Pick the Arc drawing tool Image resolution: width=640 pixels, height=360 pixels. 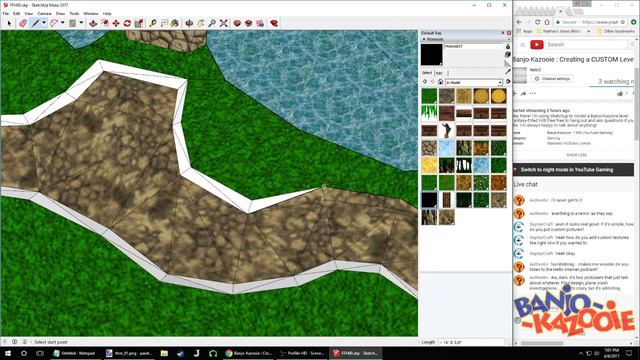click(x=54, y=23)
